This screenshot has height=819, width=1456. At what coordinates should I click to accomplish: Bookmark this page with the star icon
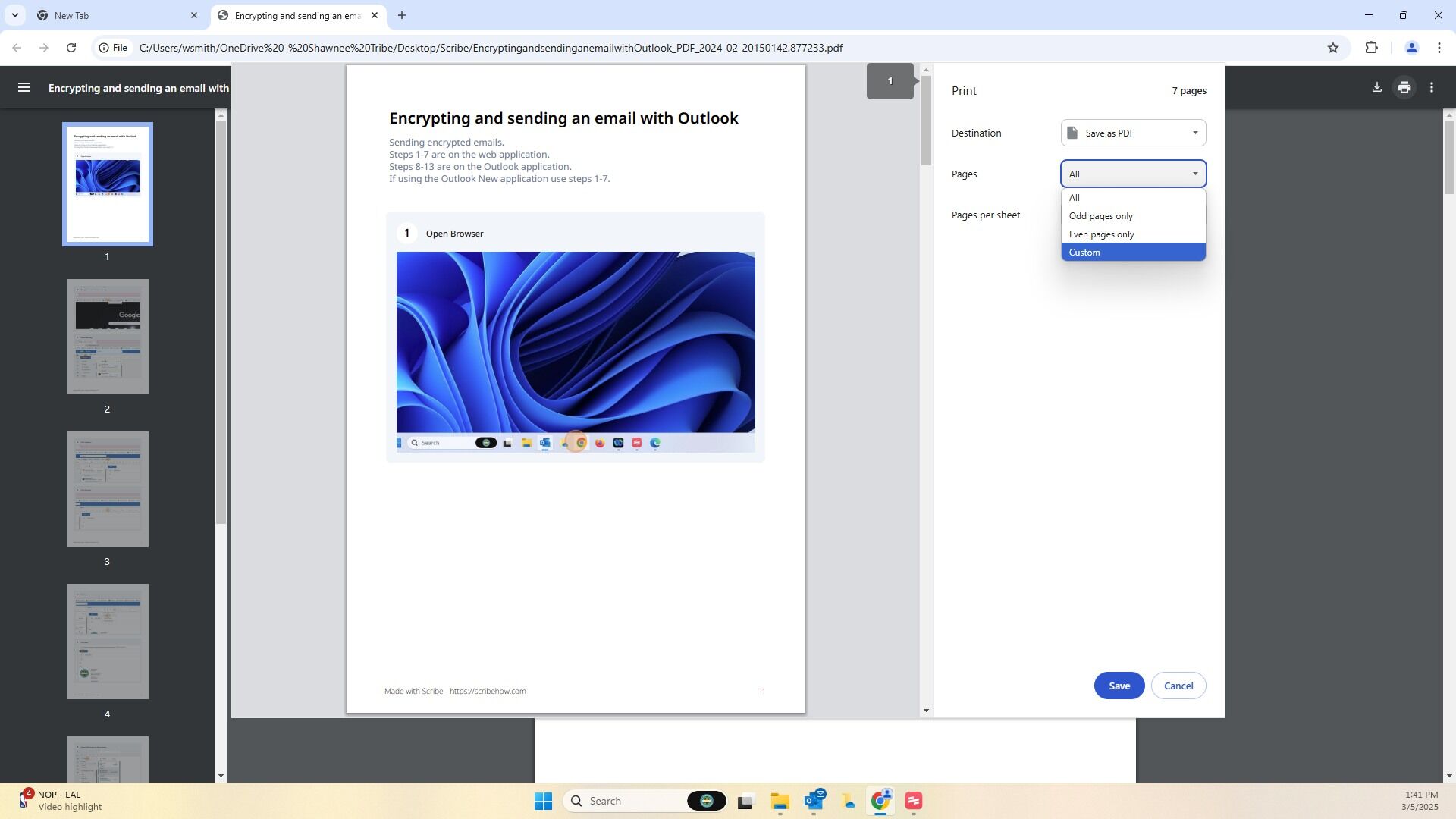coord(1333,48)
